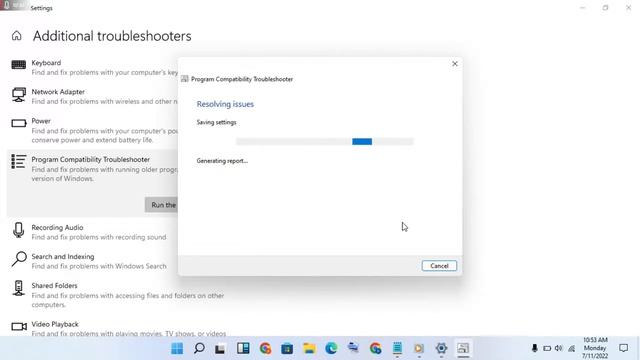This screenshot has height=360, width=640.
Task: Open the first Chrome taskbar icon
Action: [265, 348]
